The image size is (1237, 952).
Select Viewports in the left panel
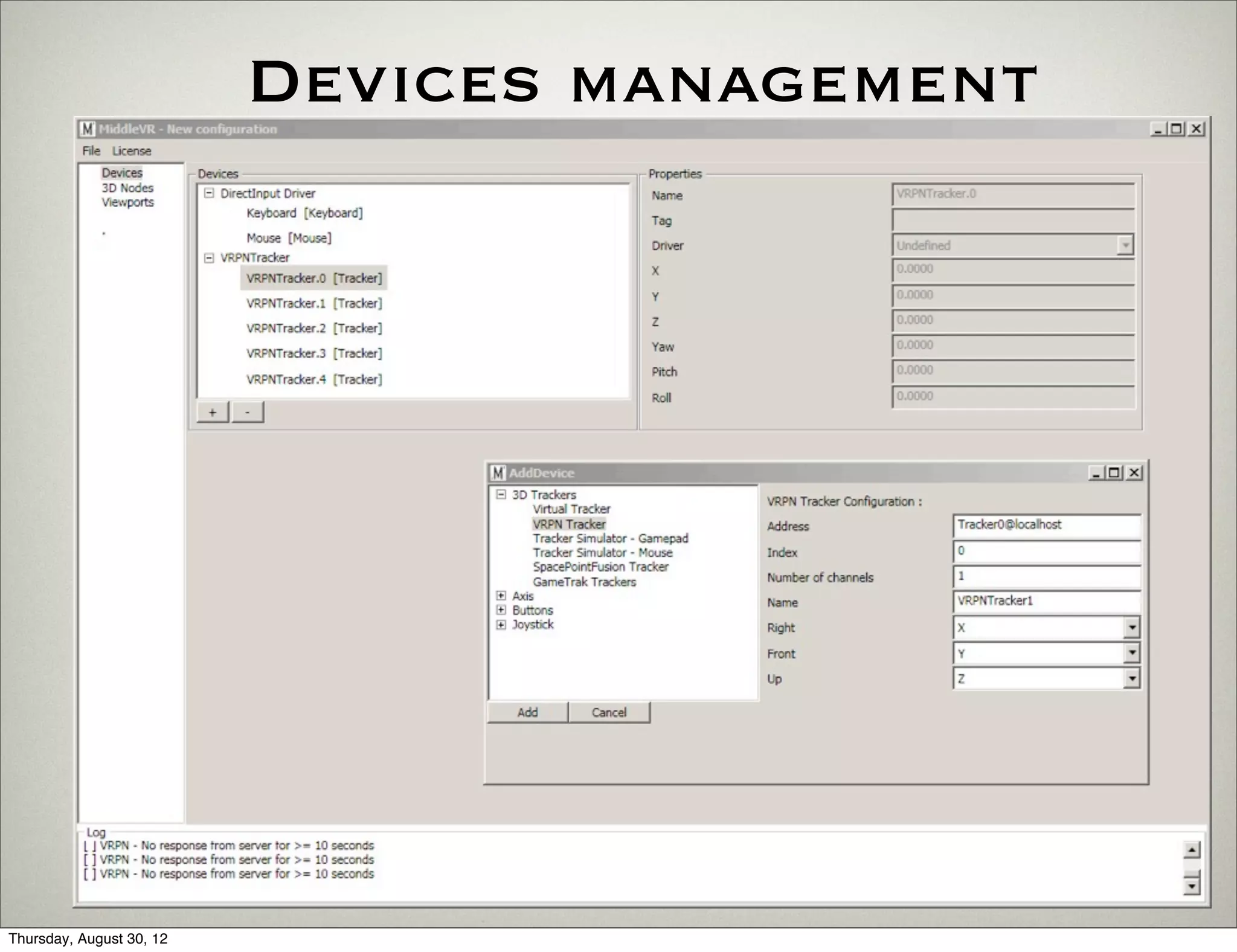[127, 202]
